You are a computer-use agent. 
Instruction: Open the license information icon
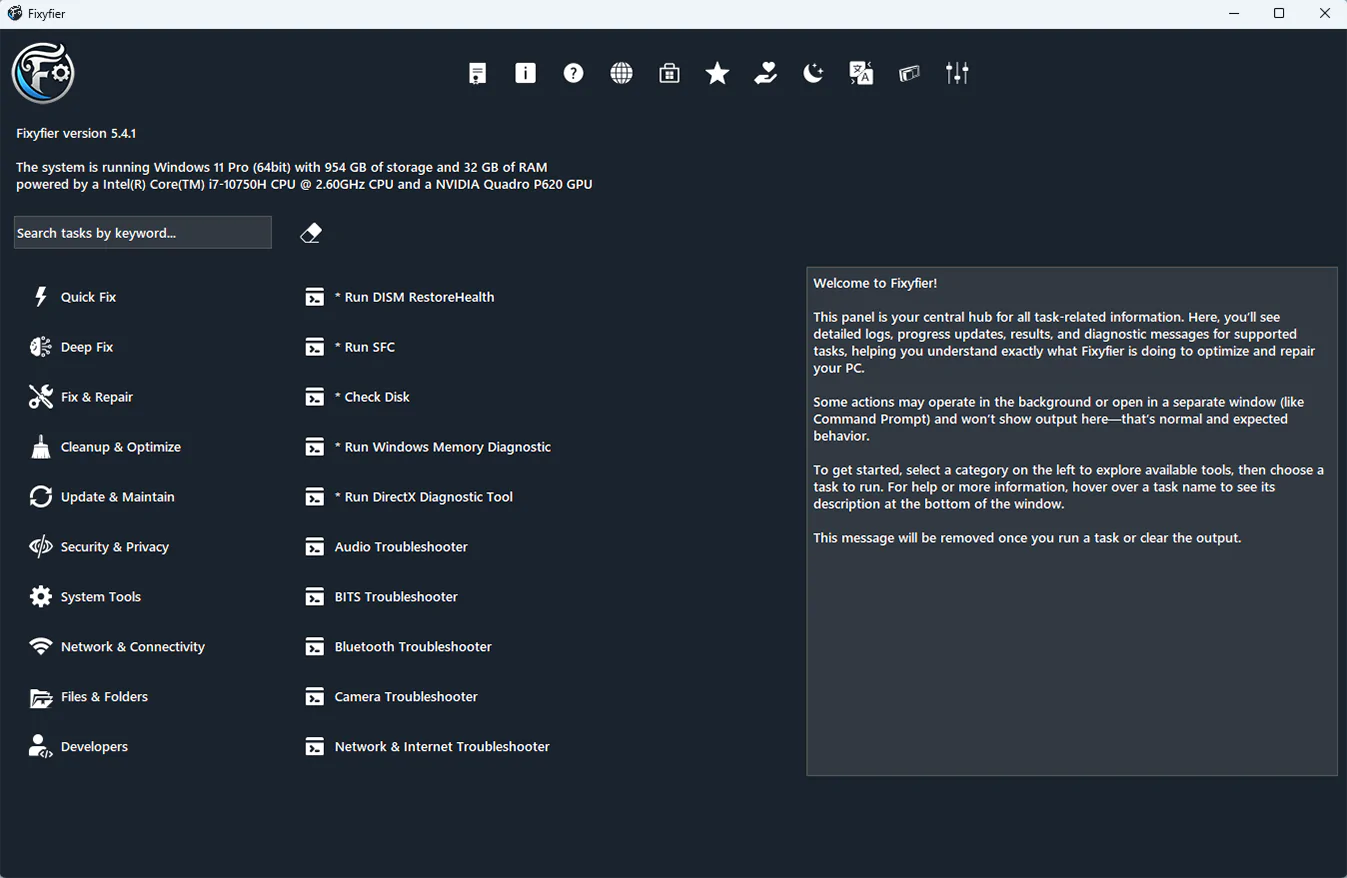click(x=477, y=72)
